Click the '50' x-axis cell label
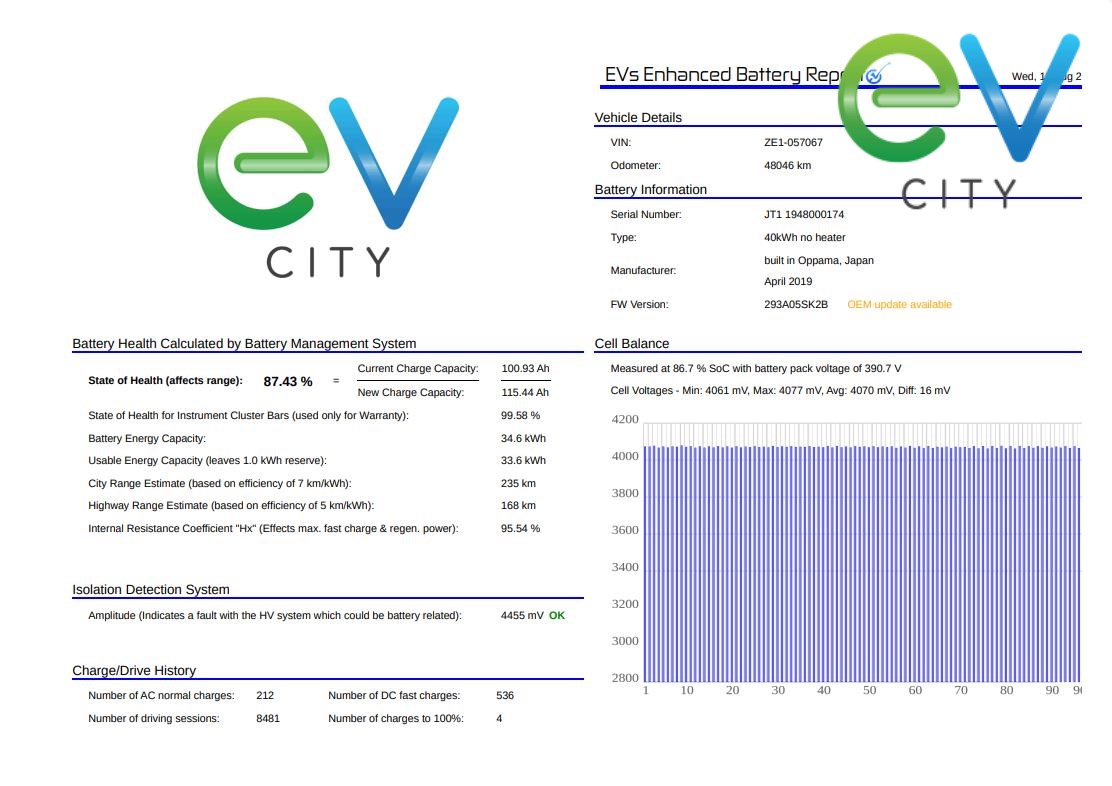 point(869,690)
